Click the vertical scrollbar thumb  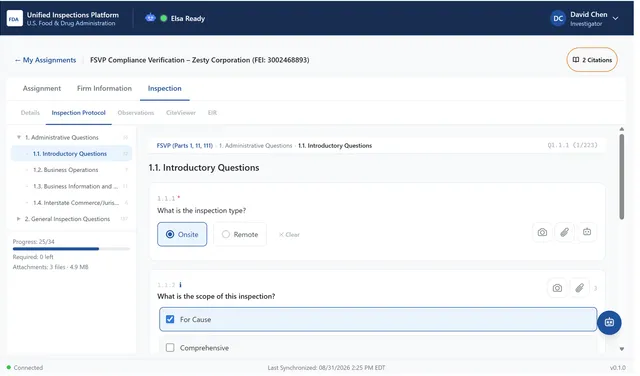click(x=621, y=177)
